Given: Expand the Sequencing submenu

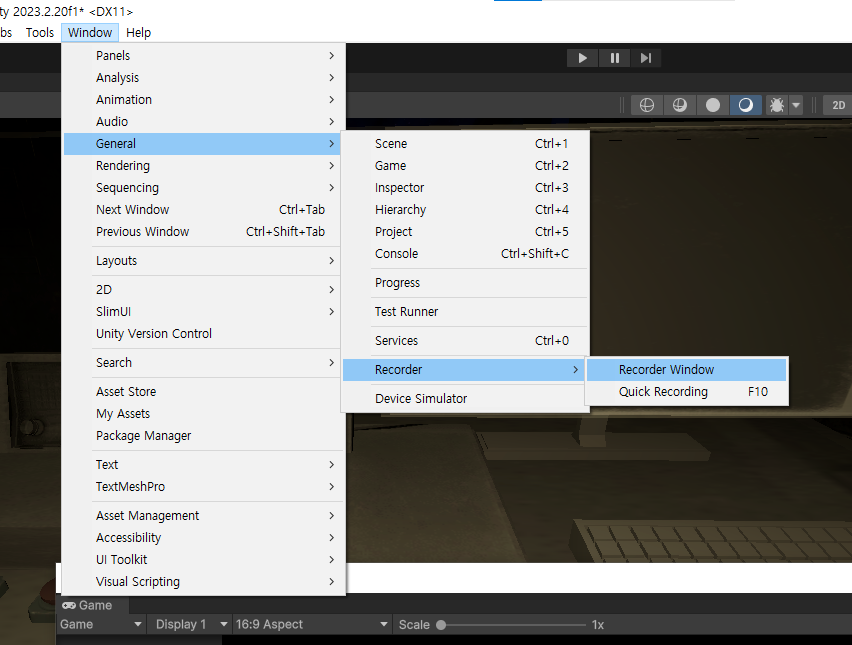Looking at the screenshot, I should pos(204,187).
